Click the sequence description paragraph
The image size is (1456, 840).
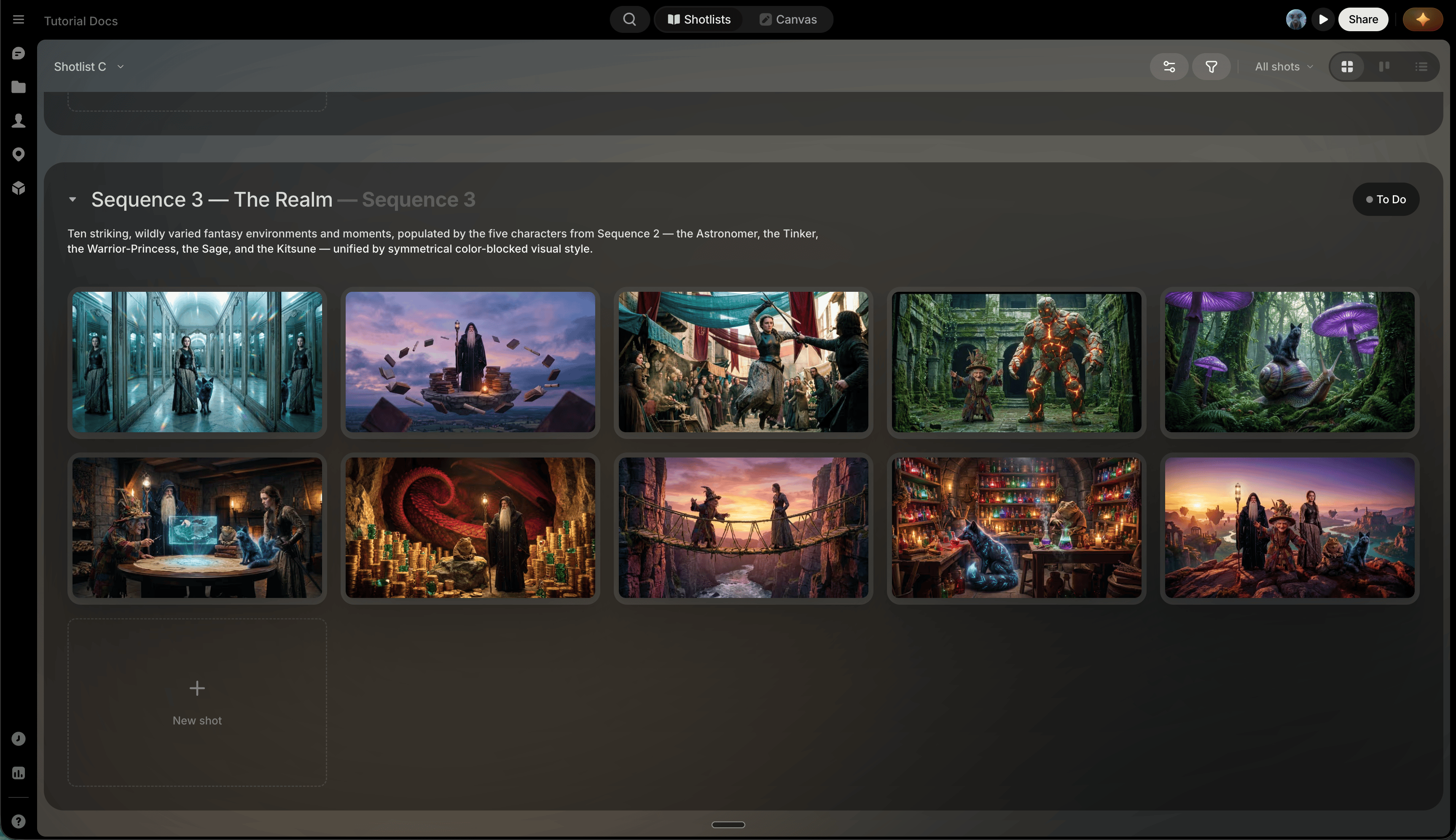442,241
